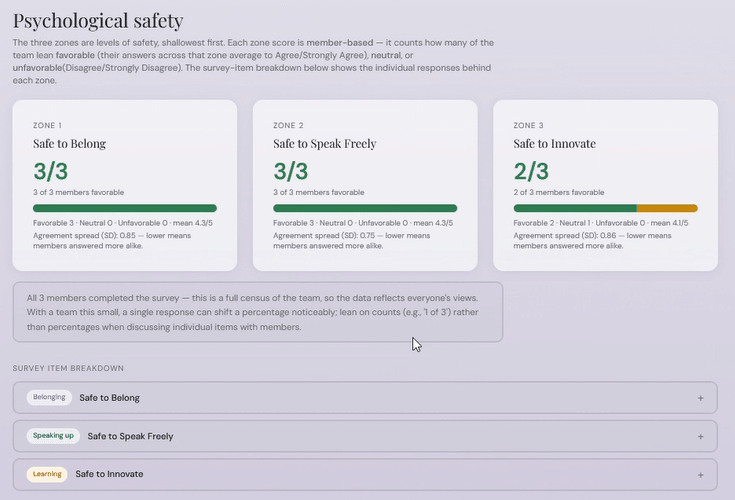The image size is (735, 500).
Task: Click the Safe to Speak Freely card title
Action: point(325,144)
